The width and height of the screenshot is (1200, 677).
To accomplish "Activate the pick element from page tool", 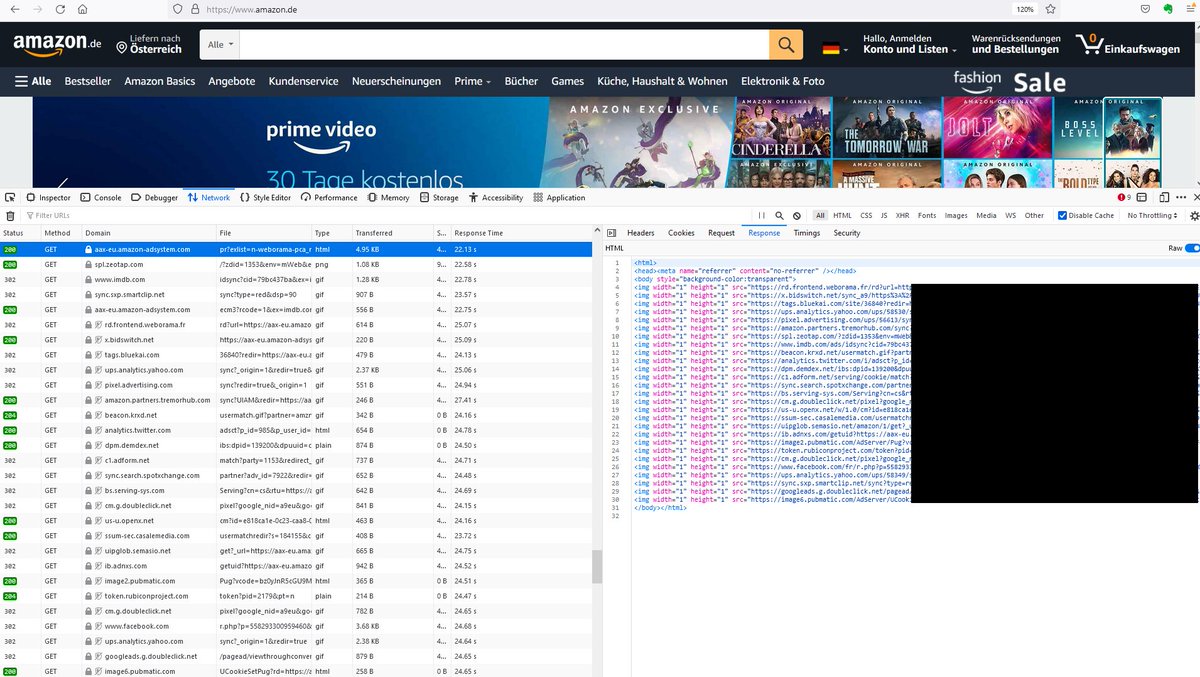I will click(x=10, y=198).
